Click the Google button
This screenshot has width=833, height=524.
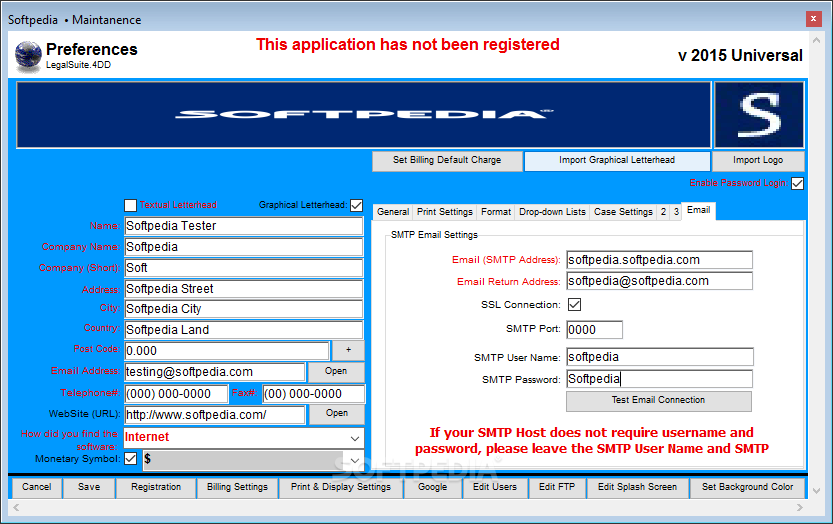click(x=432, y=487)
